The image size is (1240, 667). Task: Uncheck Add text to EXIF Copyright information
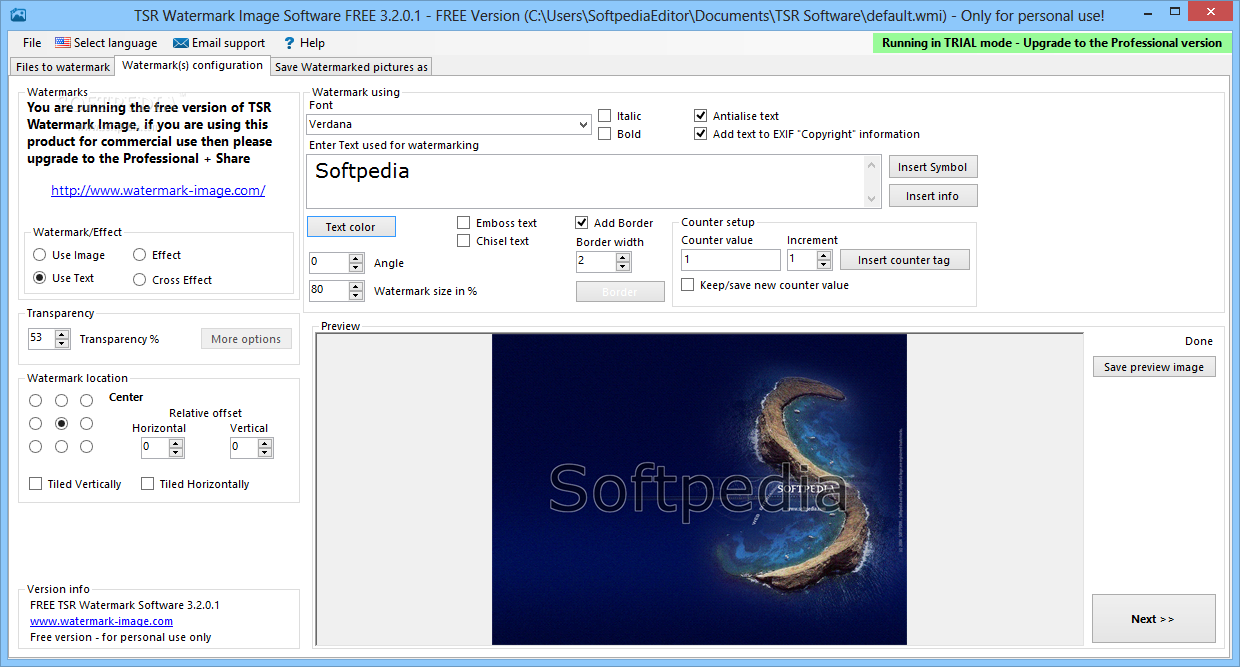coord(701,134)
